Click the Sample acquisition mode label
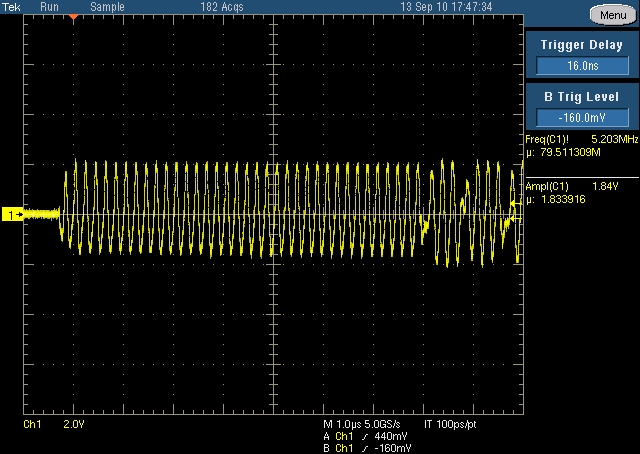Screen dimensions: 640x454 coord(107,7)
